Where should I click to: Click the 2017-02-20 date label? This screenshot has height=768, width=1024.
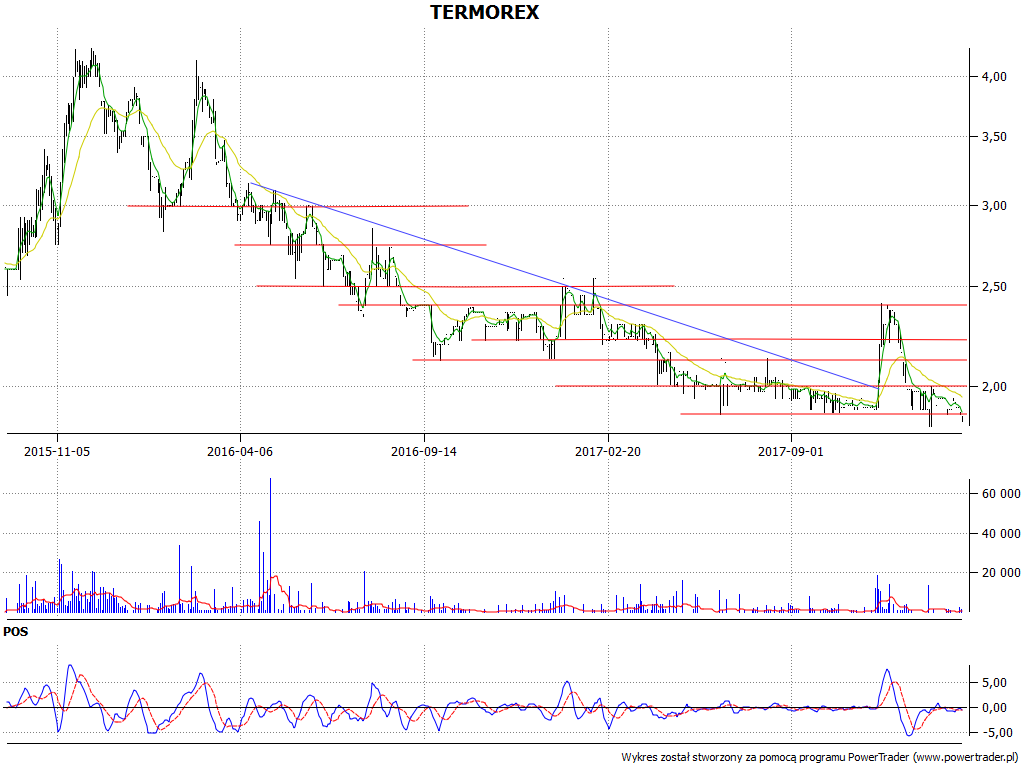click(x=608, y=451)
